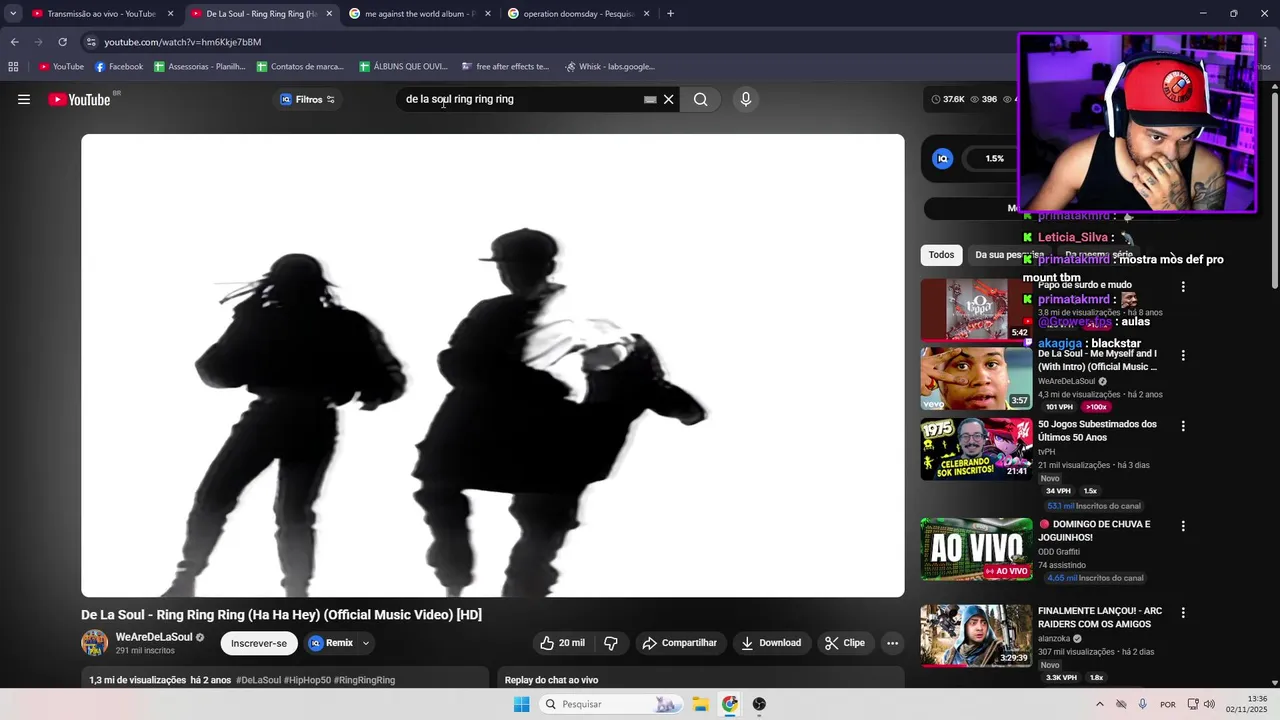1280x720 pixels.
Task: Clear the search query with the X
Action: point(669,99)
